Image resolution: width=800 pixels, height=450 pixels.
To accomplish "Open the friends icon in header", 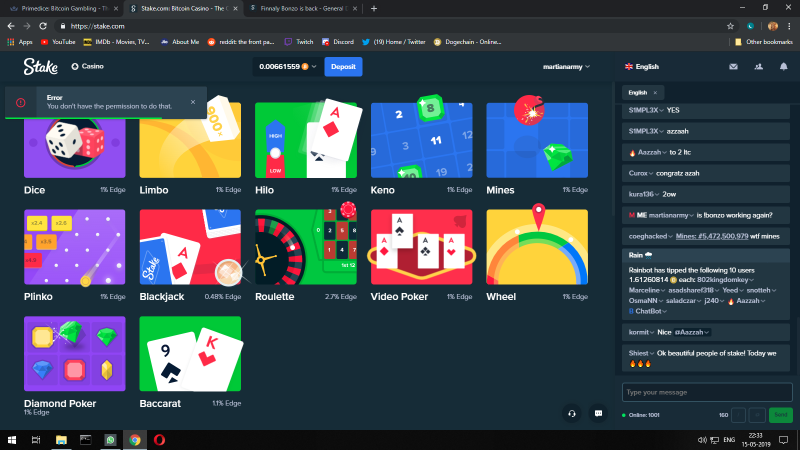I will [759, 66].
